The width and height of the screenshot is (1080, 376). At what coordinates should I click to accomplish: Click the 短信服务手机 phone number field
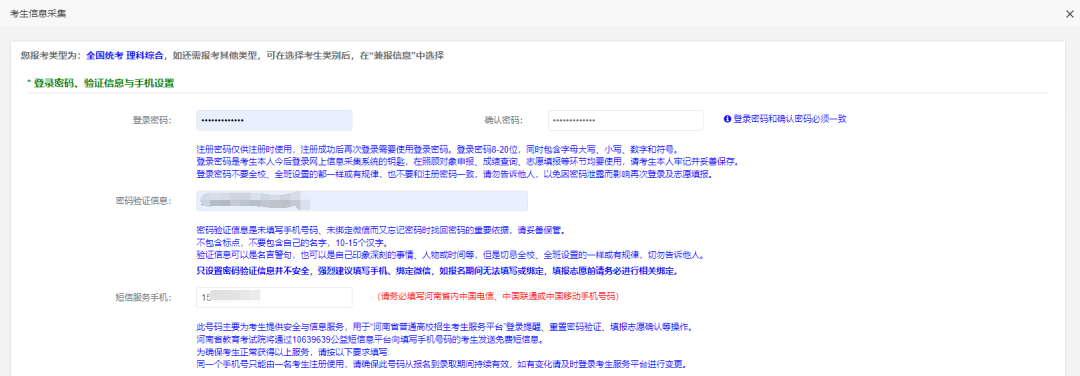(x=274, y=297)
